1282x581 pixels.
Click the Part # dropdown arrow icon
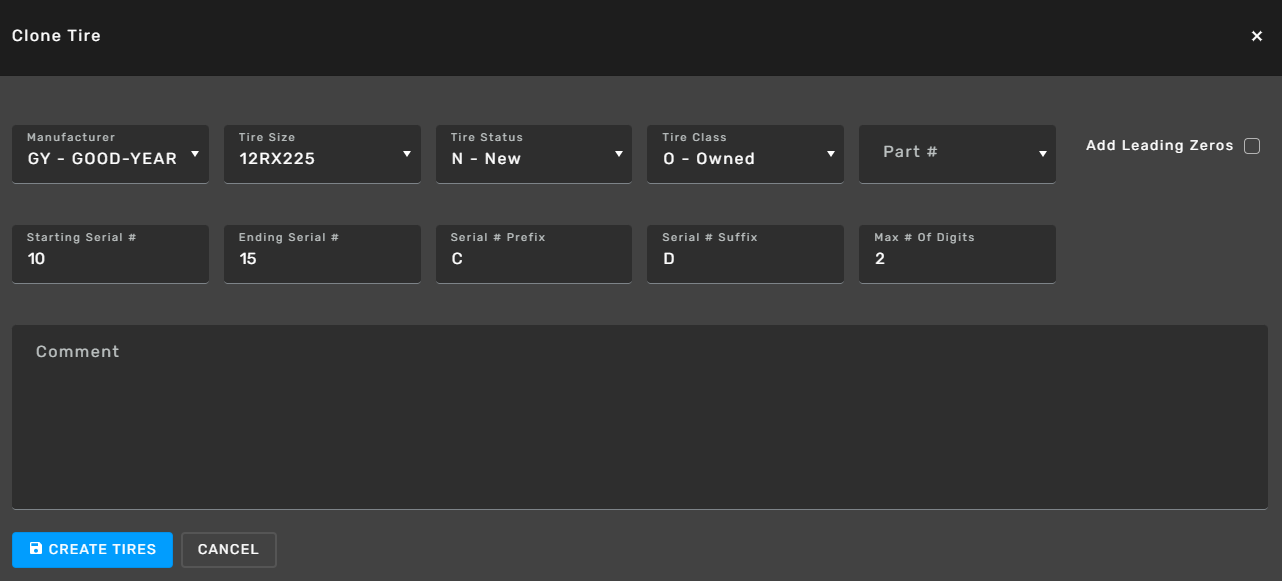click(1043, 154)
